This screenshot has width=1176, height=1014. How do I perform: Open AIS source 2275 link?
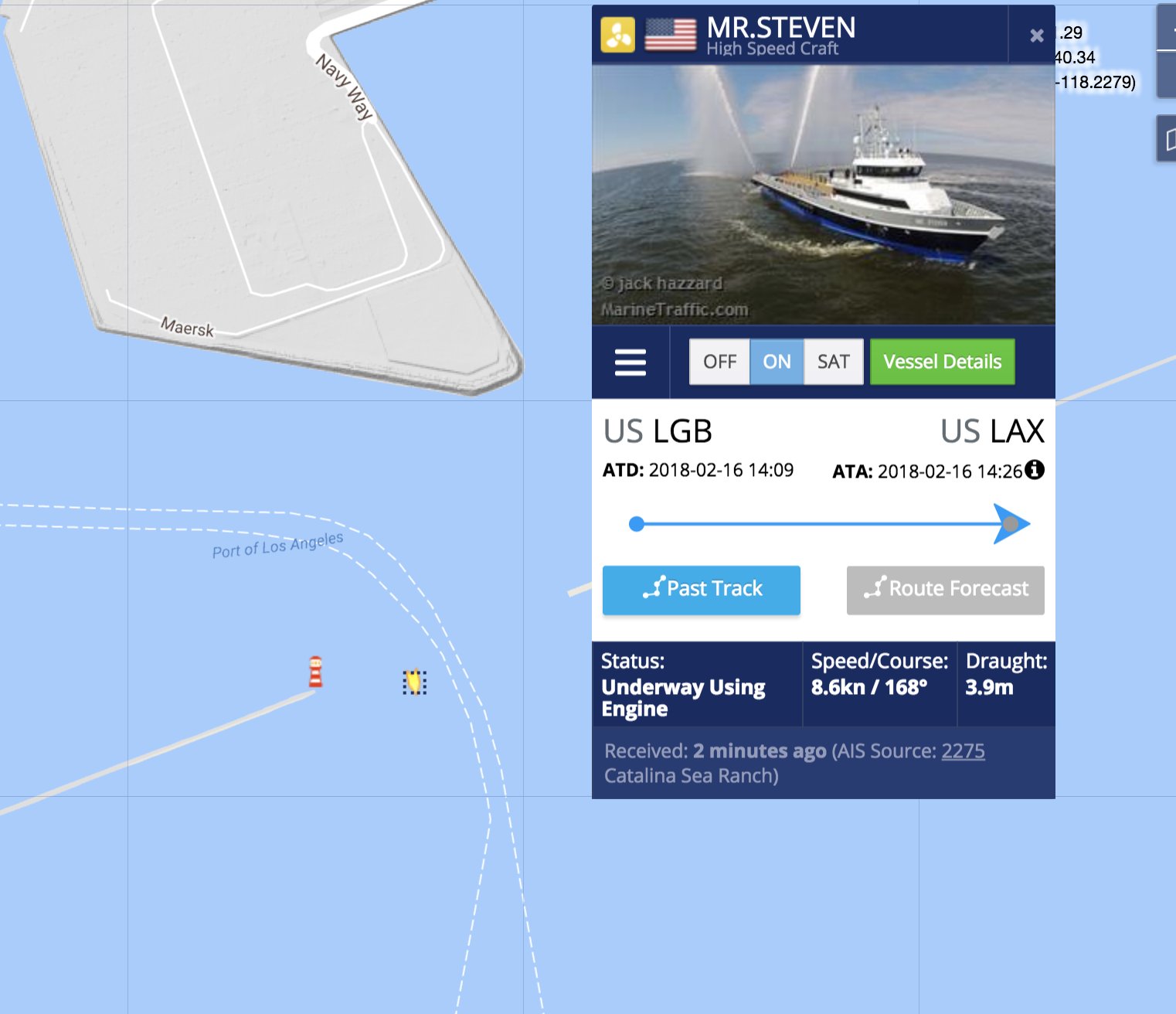coord(963,751)
